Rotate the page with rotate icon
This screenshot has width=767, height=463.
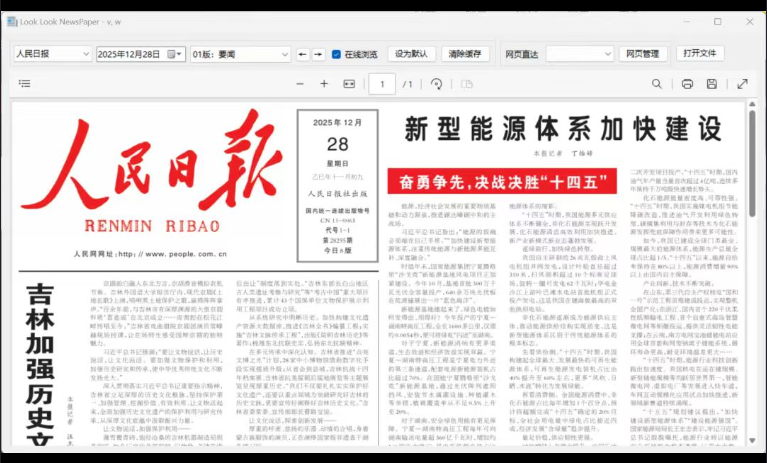[x=436, y=84]
